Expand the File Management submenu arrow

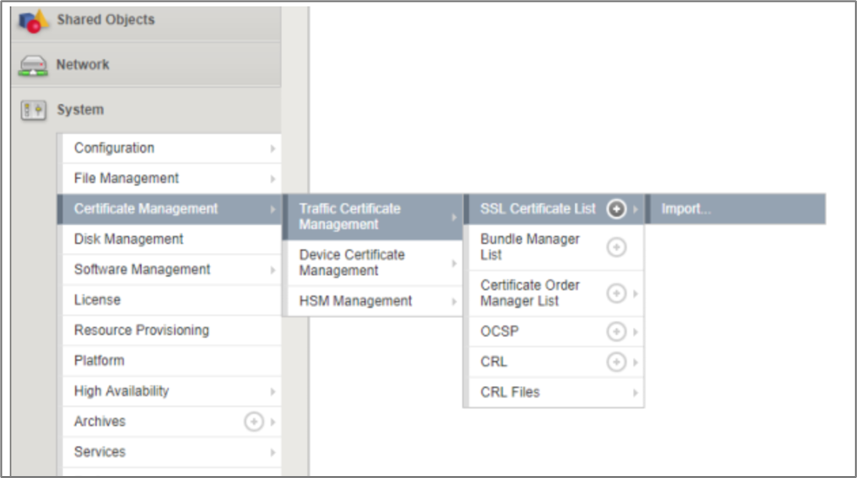pyautogui.click(x=272, y=179)
